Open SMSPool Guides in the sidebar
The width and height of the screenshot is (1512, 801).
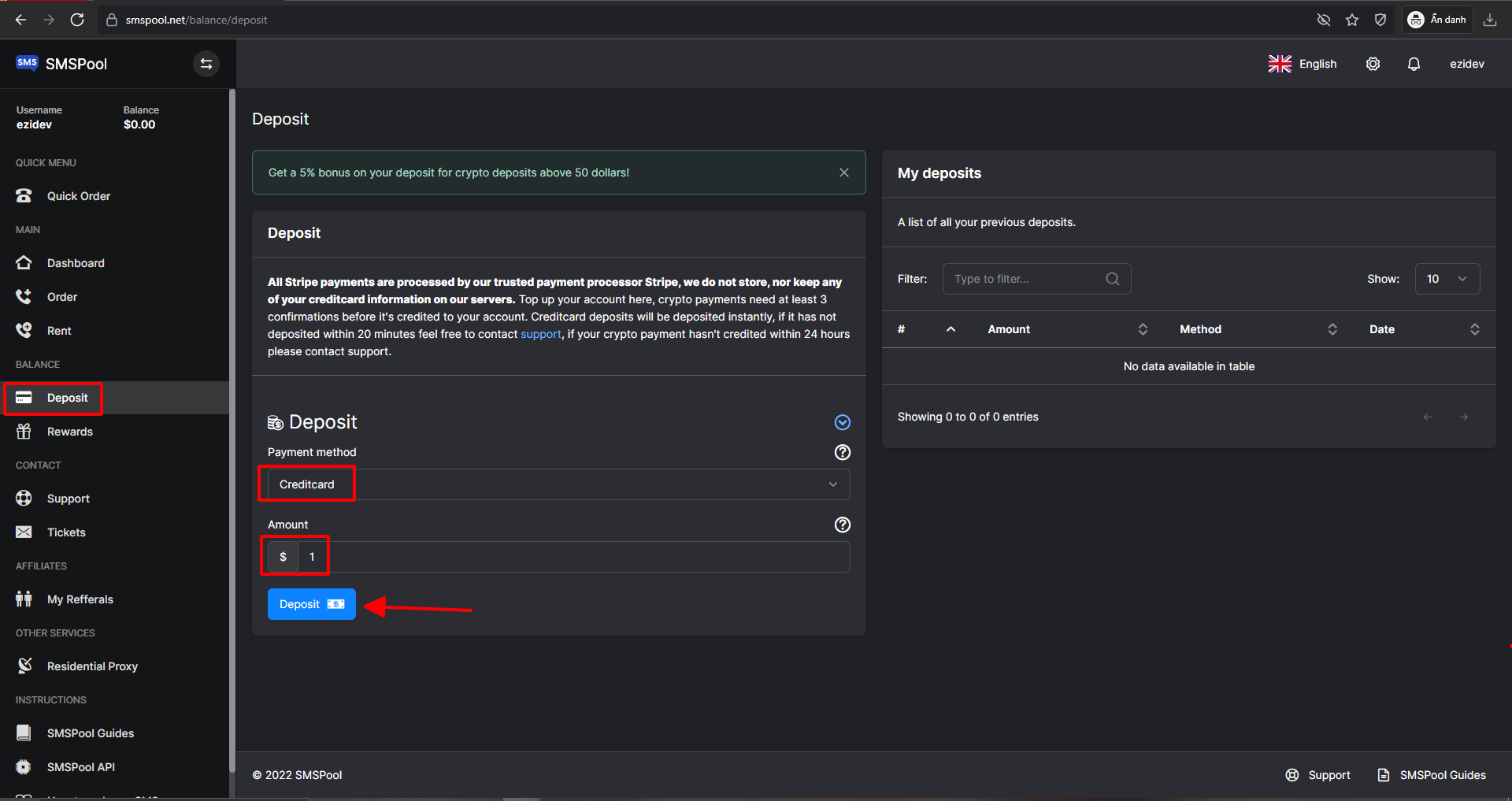(114, 733)
